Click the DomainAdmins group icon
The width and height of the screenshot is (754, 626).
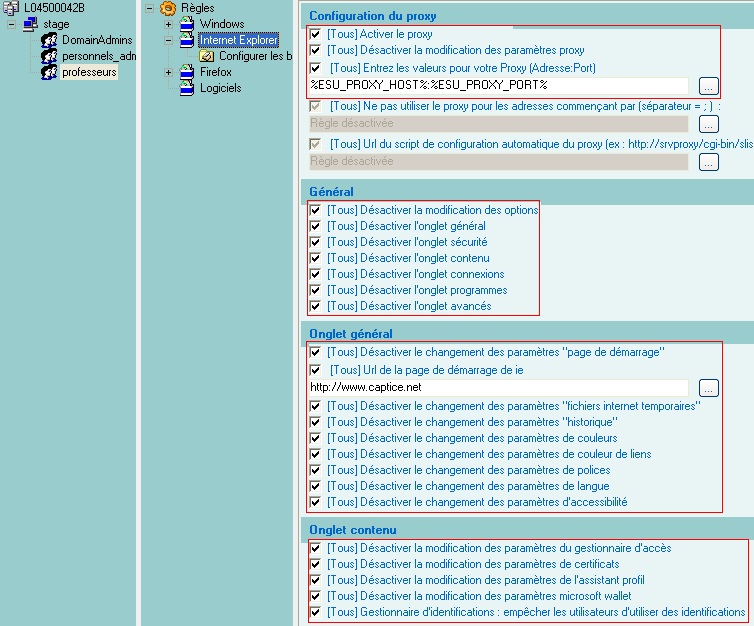[x=49, y=40]
